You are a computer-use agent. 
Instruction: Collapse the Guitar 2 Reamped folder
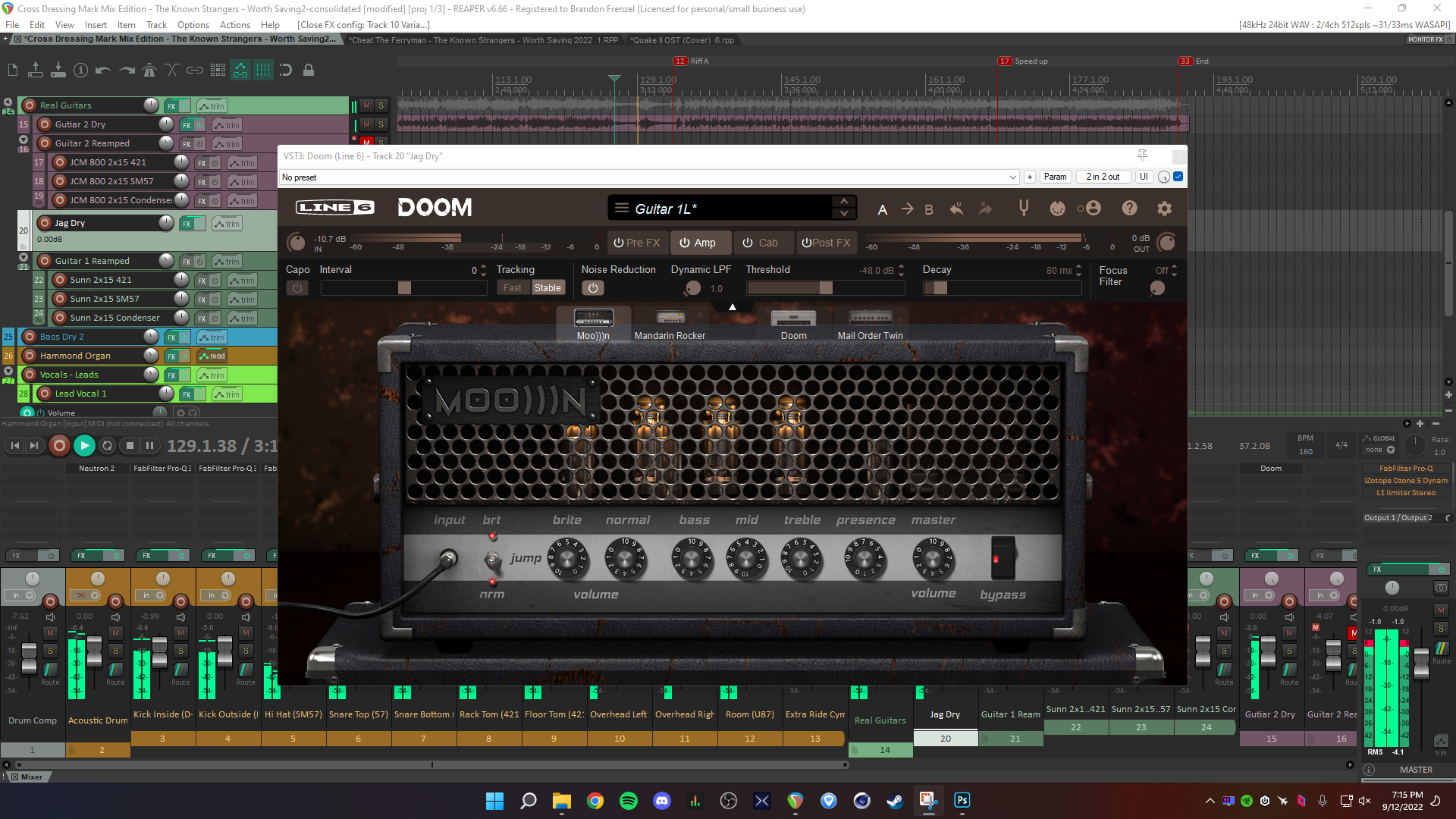(24, 140)
